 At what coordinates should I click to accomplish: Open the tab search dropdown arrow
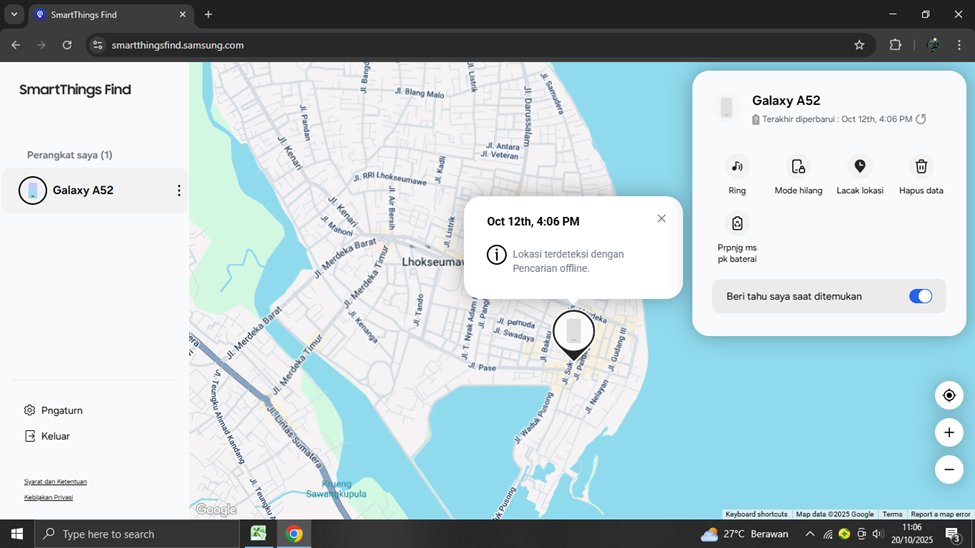pyautogui.click(x=14, y=14)
